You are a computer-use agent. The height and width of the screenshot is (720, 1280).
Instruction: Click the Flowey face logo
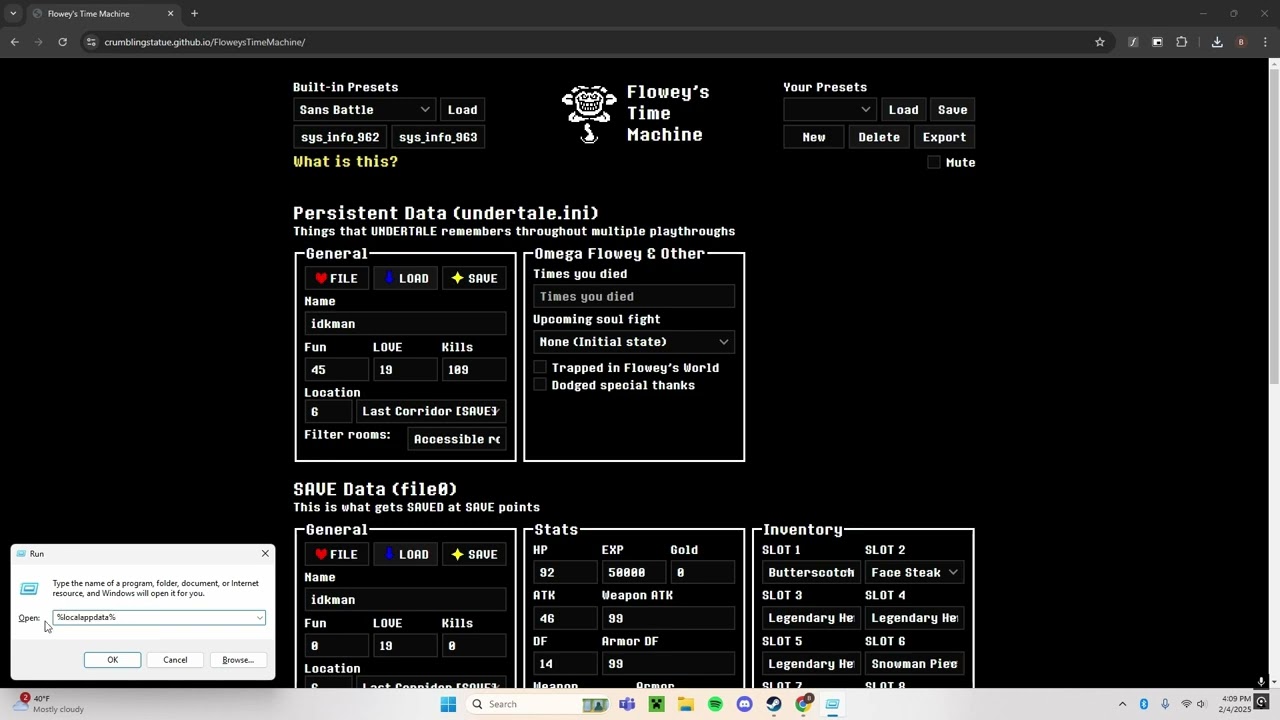click(590, 114)
